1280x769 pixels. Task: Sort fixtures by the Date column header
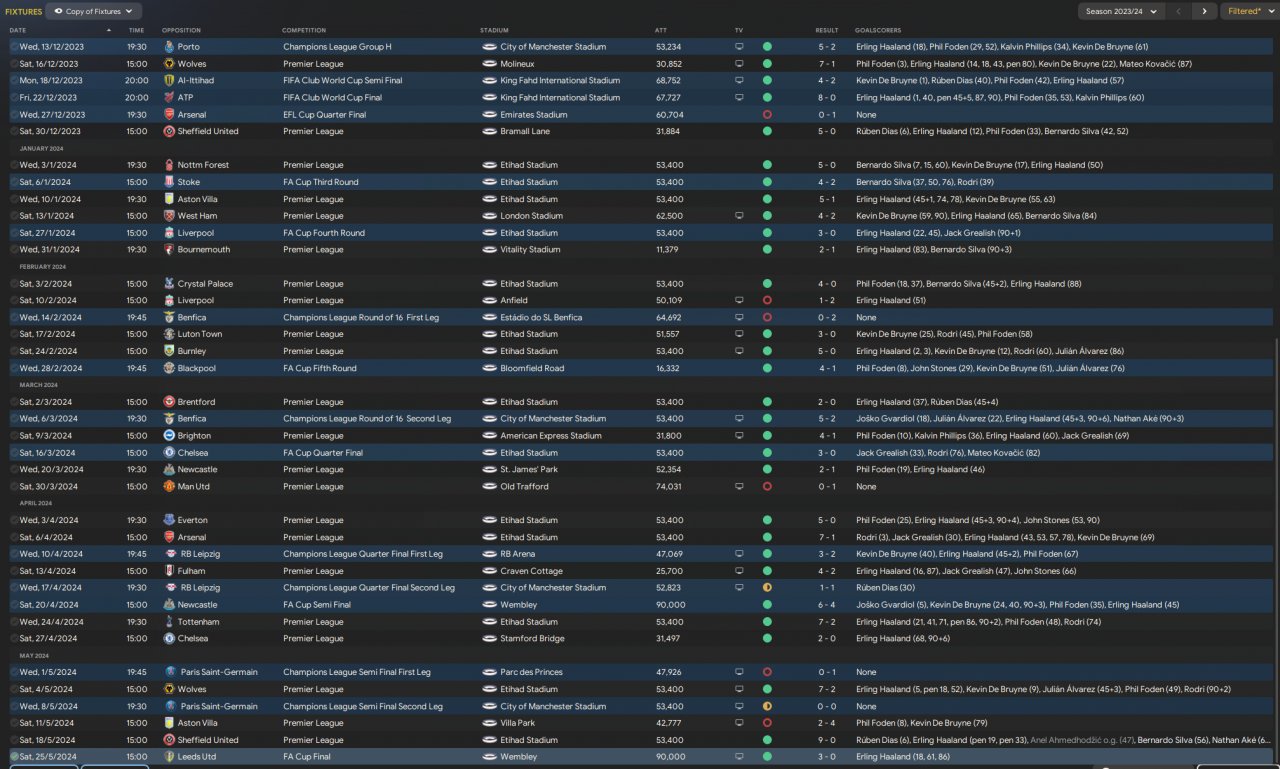[19, 30]
